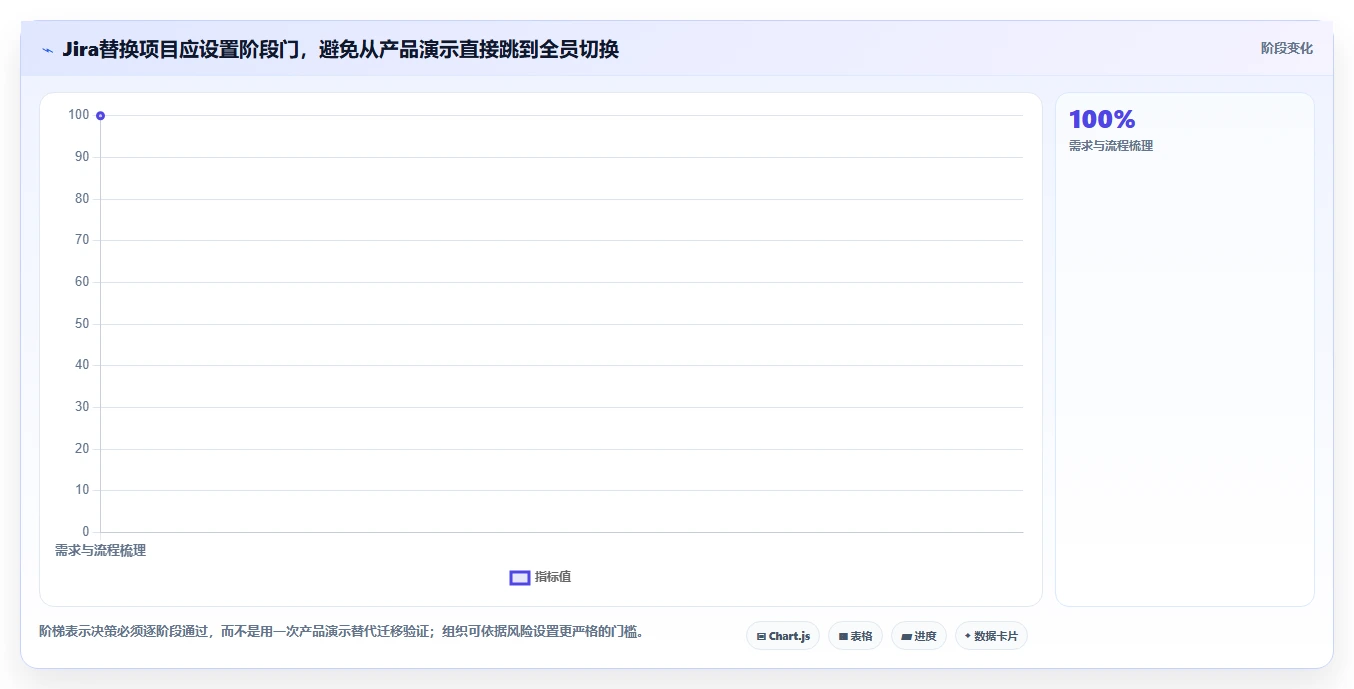Click the y-axis label 50
The height and width of the screenshot is (689, 1354).
(82, 324)
